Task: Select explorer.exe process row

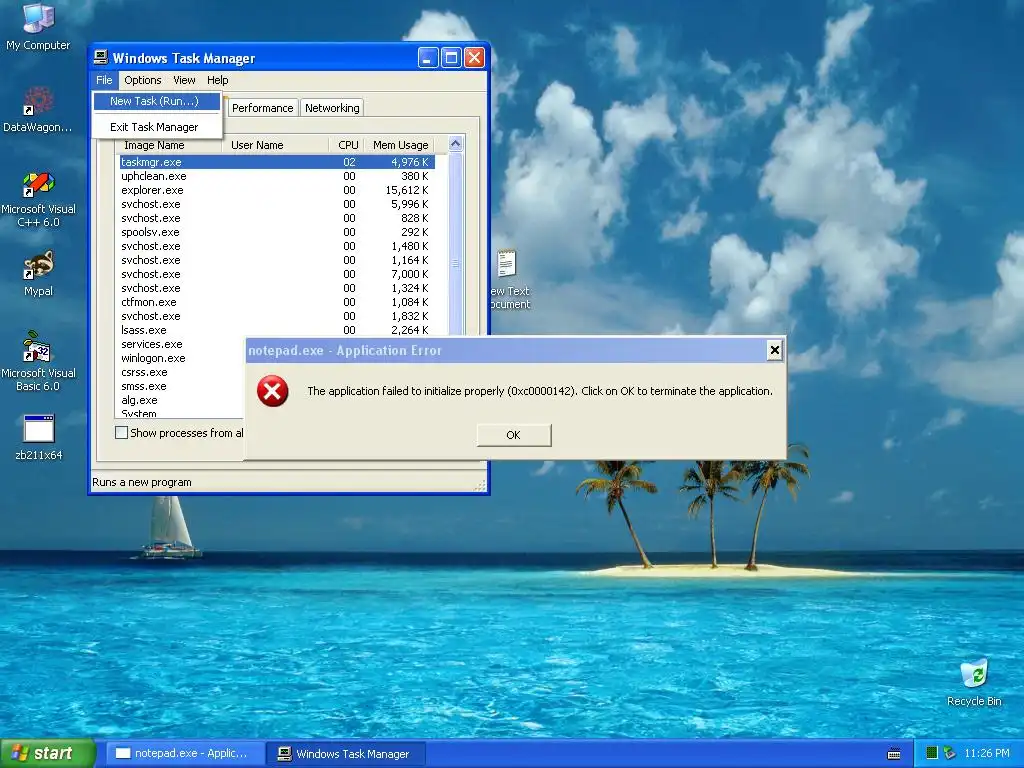Action: (277, 190)
